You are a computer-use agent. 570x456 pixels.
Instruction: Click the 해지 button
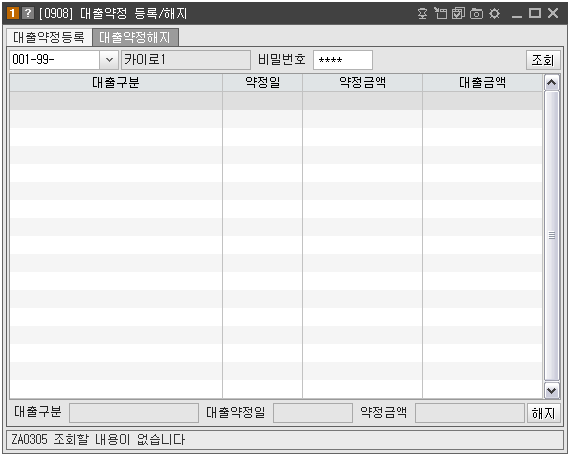543,413
